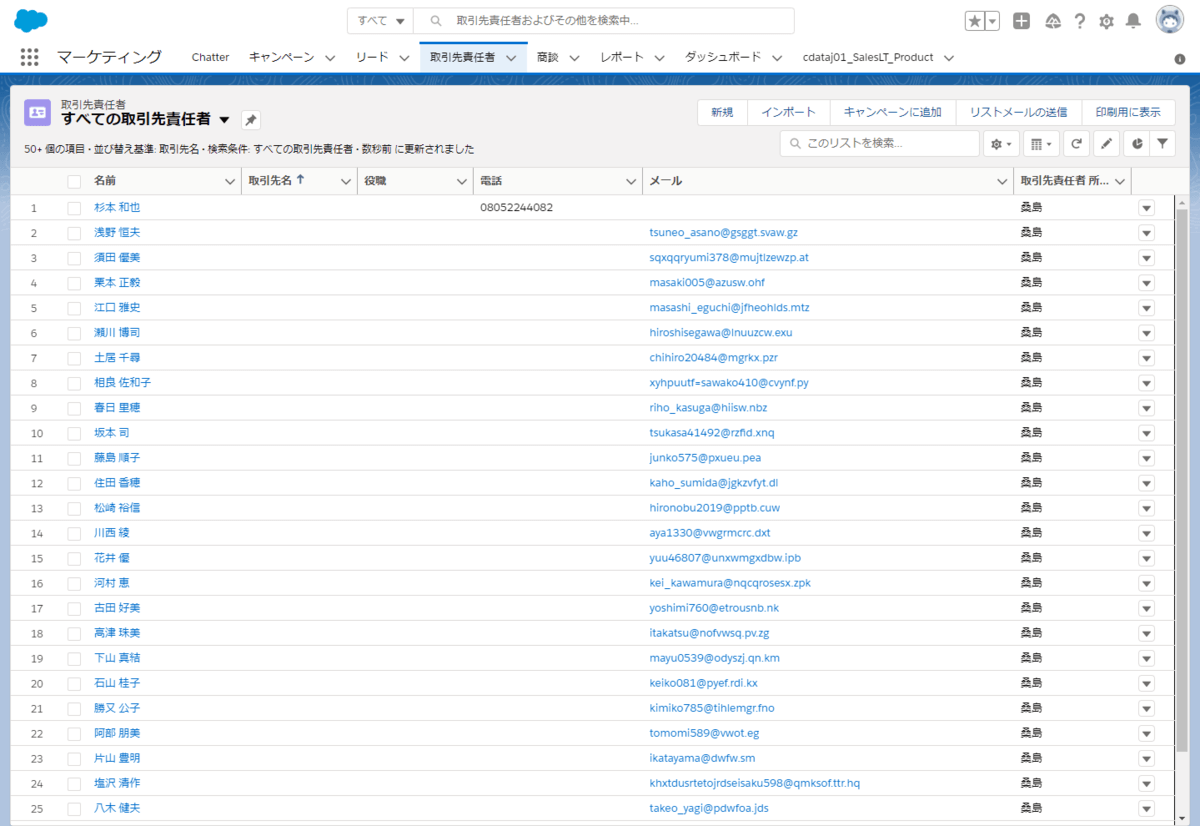Open email tsuneo_asano@gsggt.svaw.gz
This screenshot has width=1200, height=826.
pyautogui.click(x=723, y=233)
